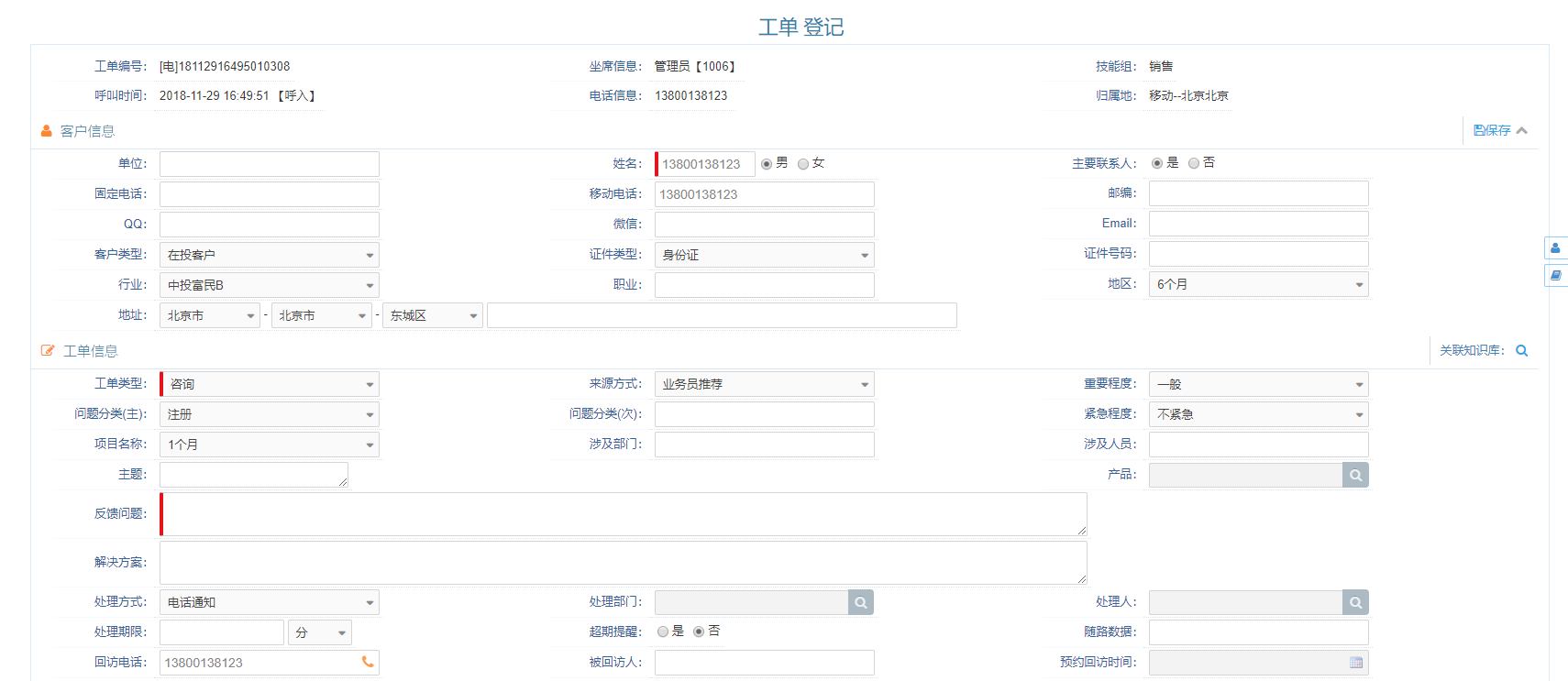Select 女 gender radio button
Image resolution: width=1568 pixels, height=681 pixels.
pyautogui.click(x=803, y=164)
